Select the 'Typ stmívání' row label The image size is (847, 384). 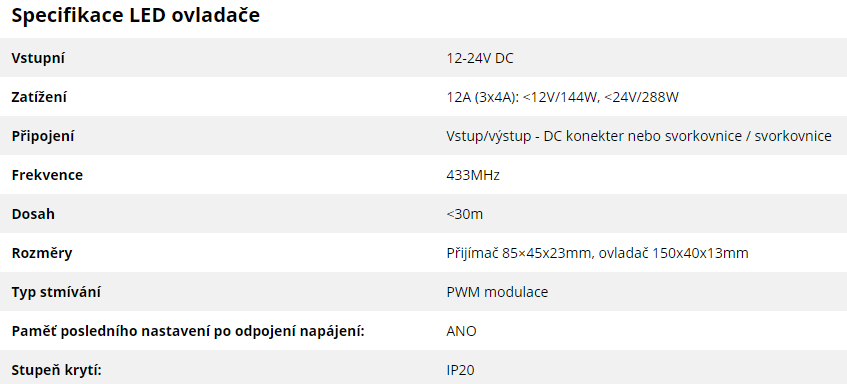pyautogui.click(x=56, y=292)
